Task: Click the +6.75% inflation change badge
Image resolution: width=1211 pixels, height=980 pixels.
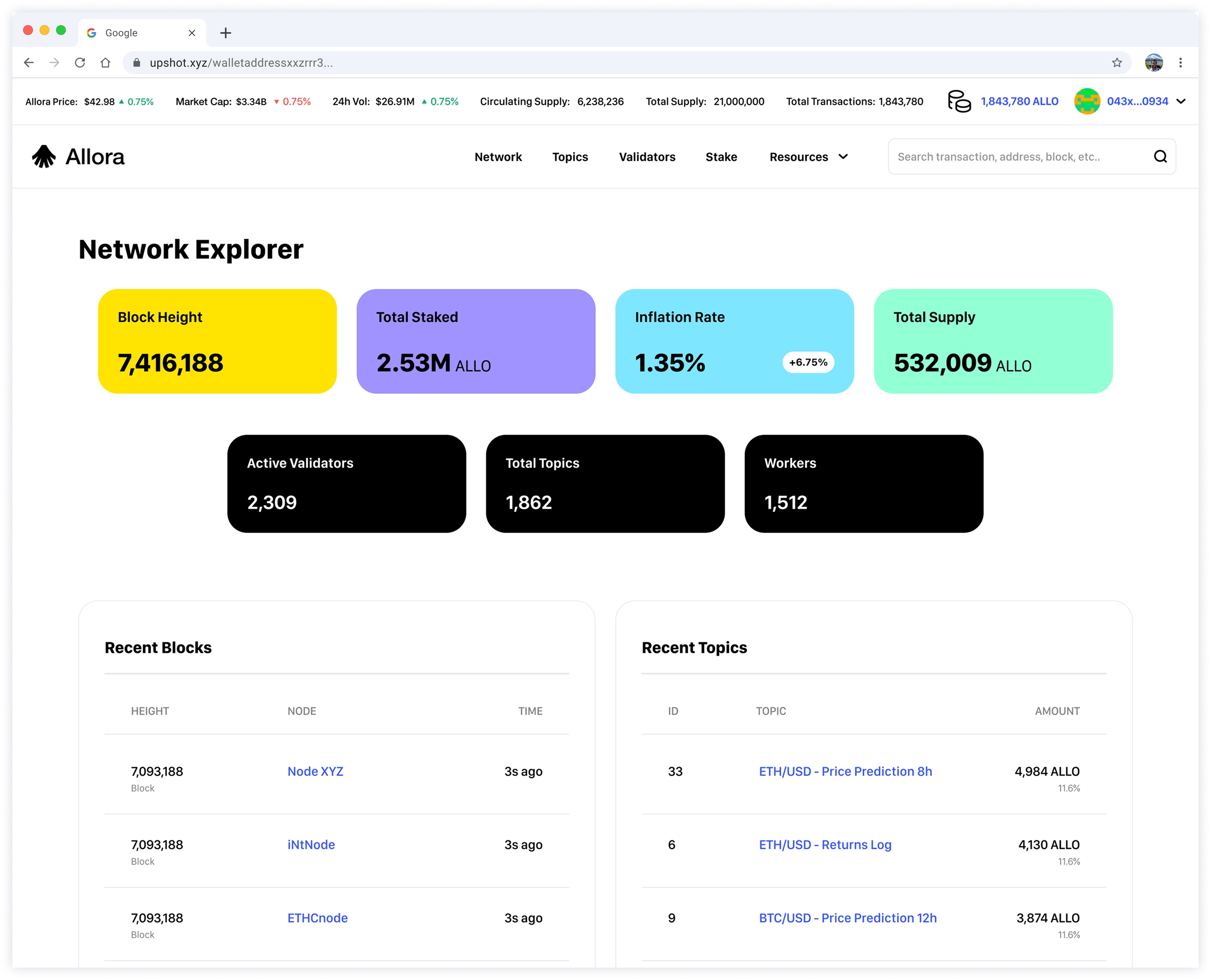Action: [808, 362]
